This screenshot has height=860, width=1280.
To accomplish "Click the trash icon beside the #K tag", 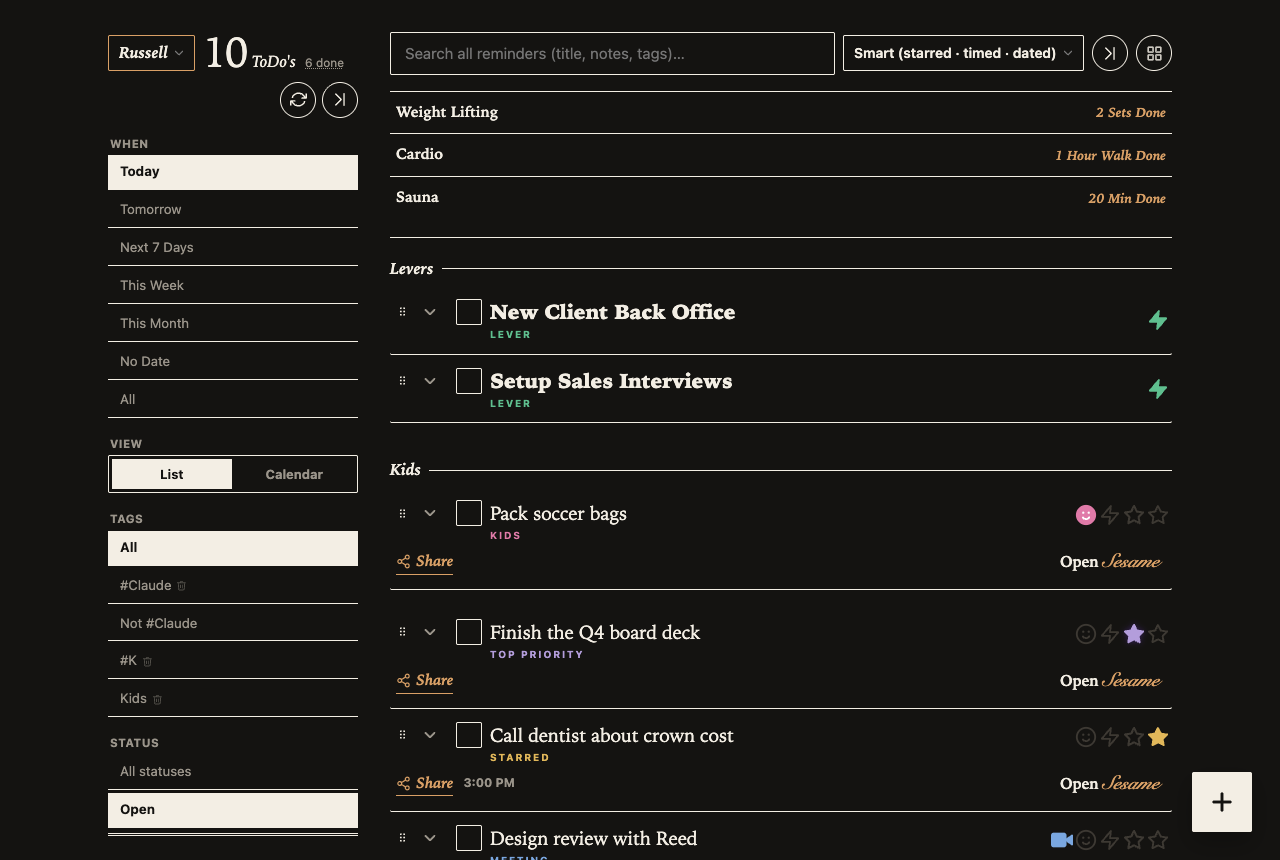I will (x=148, y=662).
